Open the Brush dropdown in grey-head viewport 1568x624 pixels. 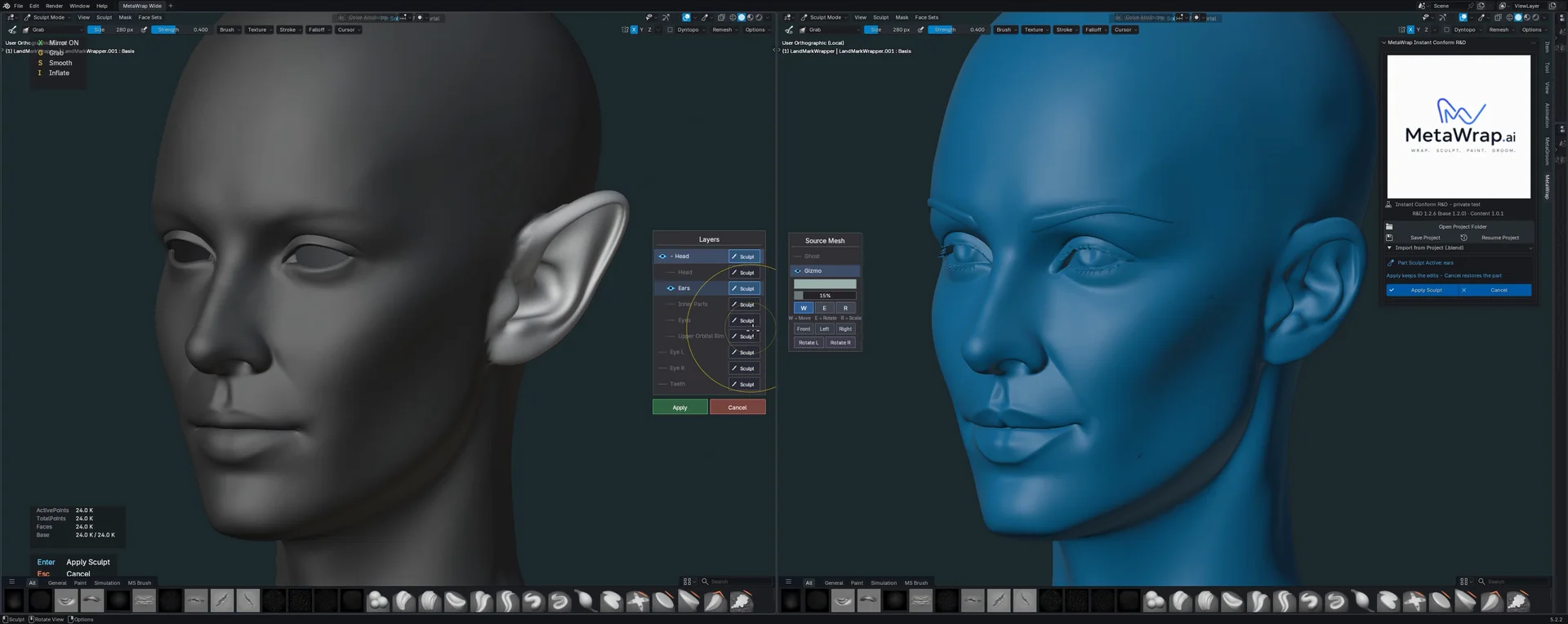tap(229, 29)
